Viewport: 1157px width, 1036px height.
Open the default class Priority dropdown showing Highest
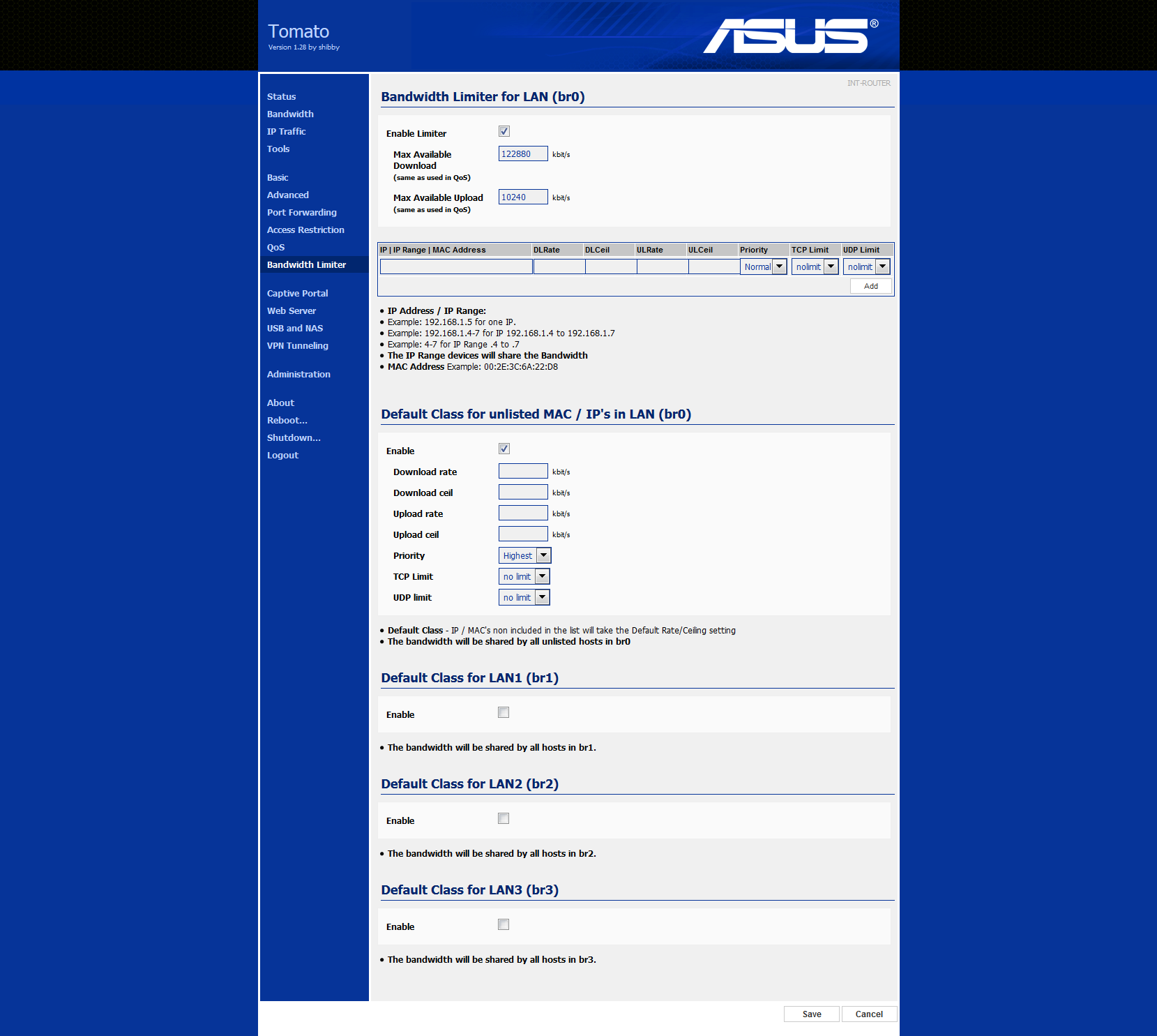click(525, 555)
